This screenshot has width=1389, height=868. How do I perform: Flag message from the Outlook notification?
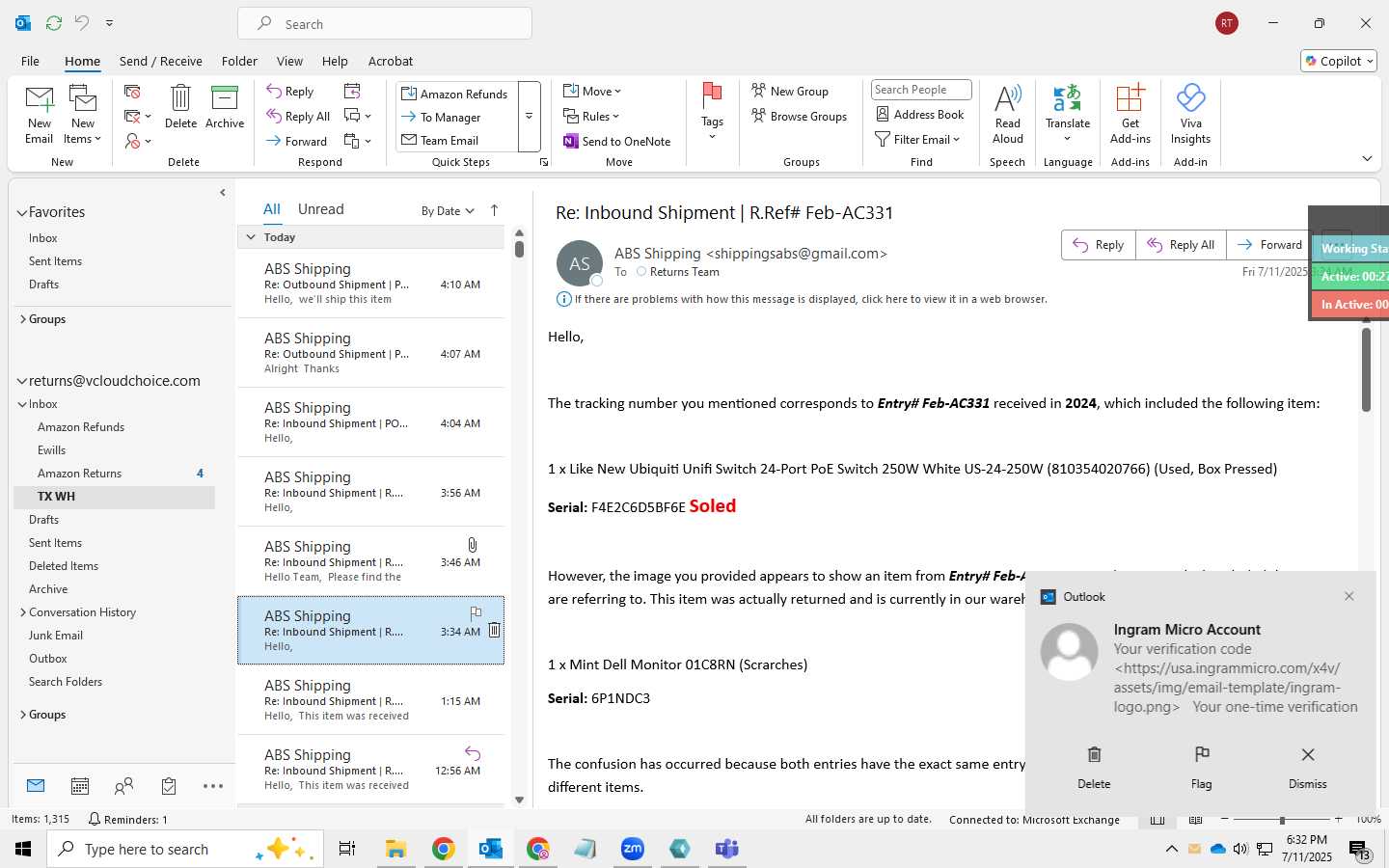pos(1201,768)
